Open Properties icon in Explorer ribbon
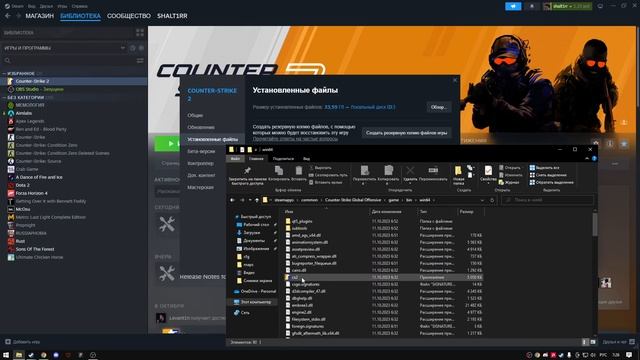The width and height of the screenshot is (640, 360). pyautogui.click(x=488, y=171)
